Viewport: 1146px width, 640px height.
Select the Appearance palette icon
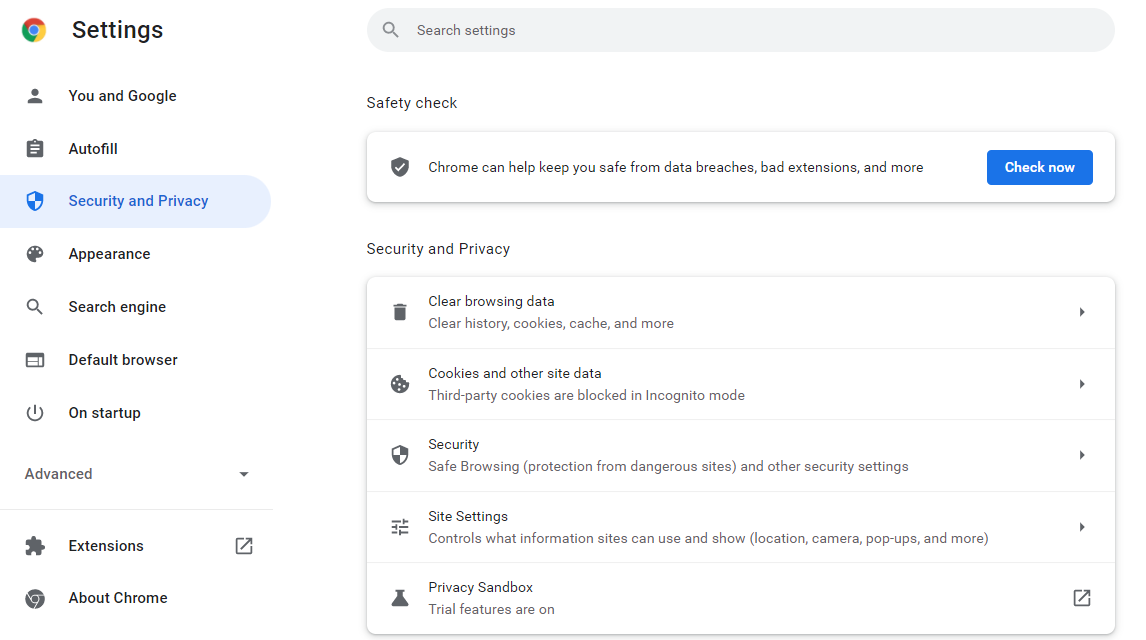35,253
